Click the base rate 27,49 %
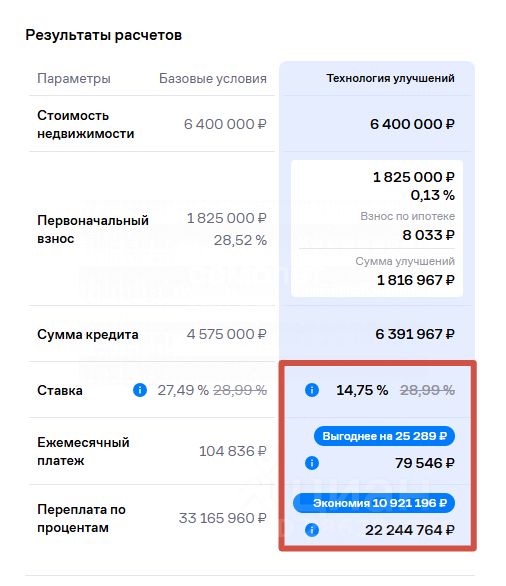Viewport: 506px width, 586px height. pos(183,390)
